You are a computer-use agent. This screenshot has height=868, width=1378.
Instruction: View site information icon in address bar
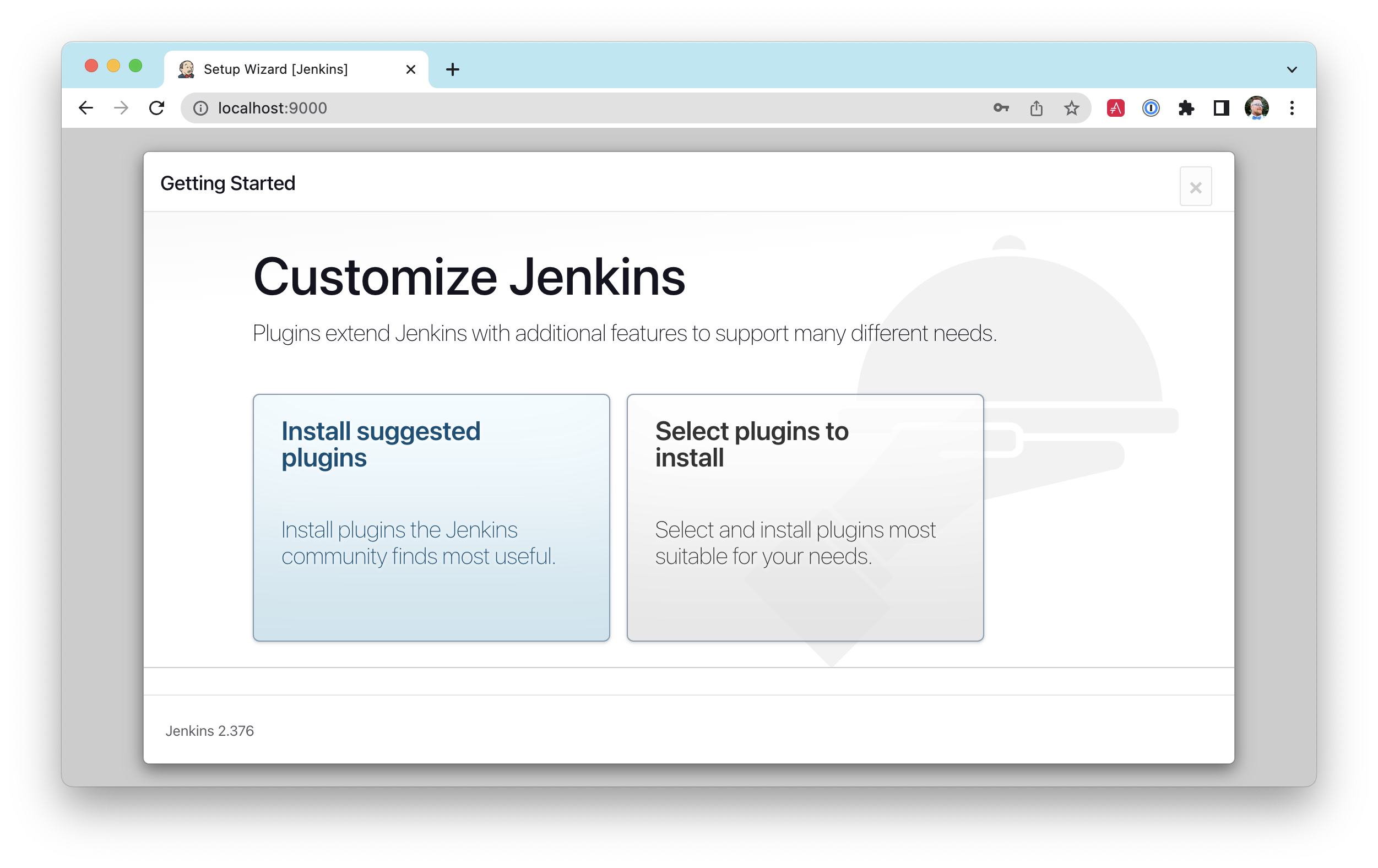click(x=200, y=108)
